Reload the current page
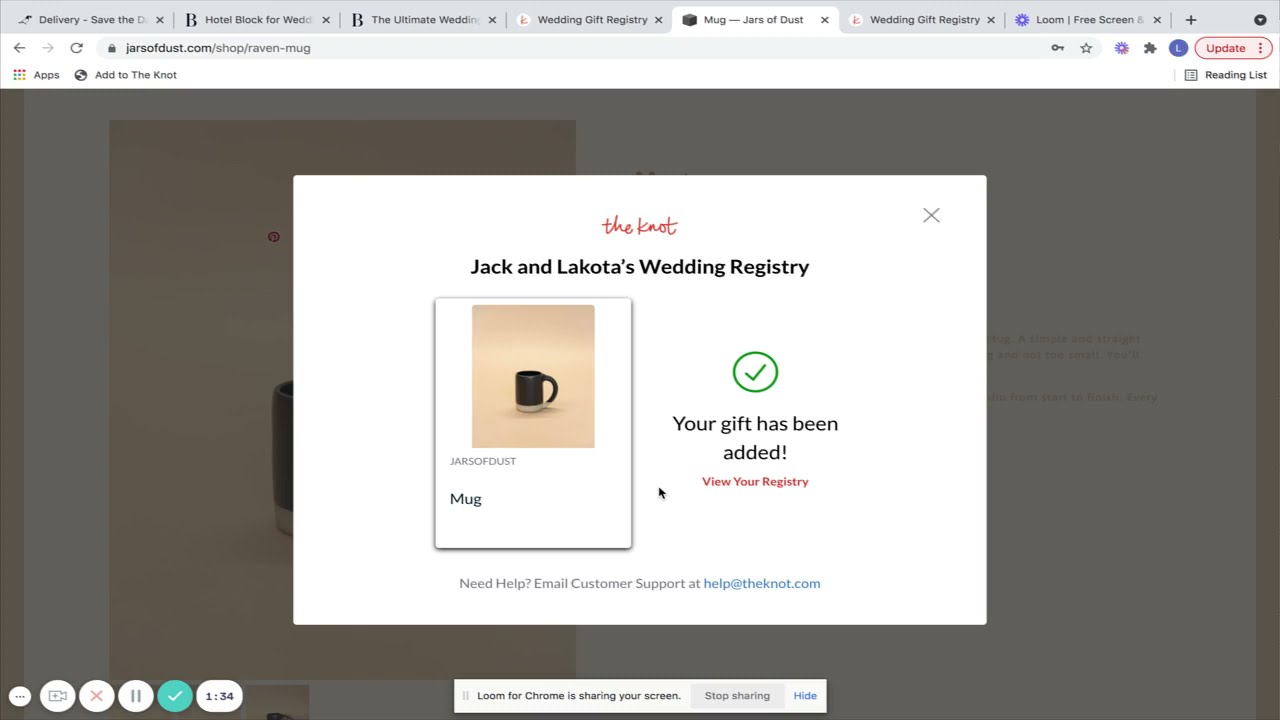 [76, 48]
